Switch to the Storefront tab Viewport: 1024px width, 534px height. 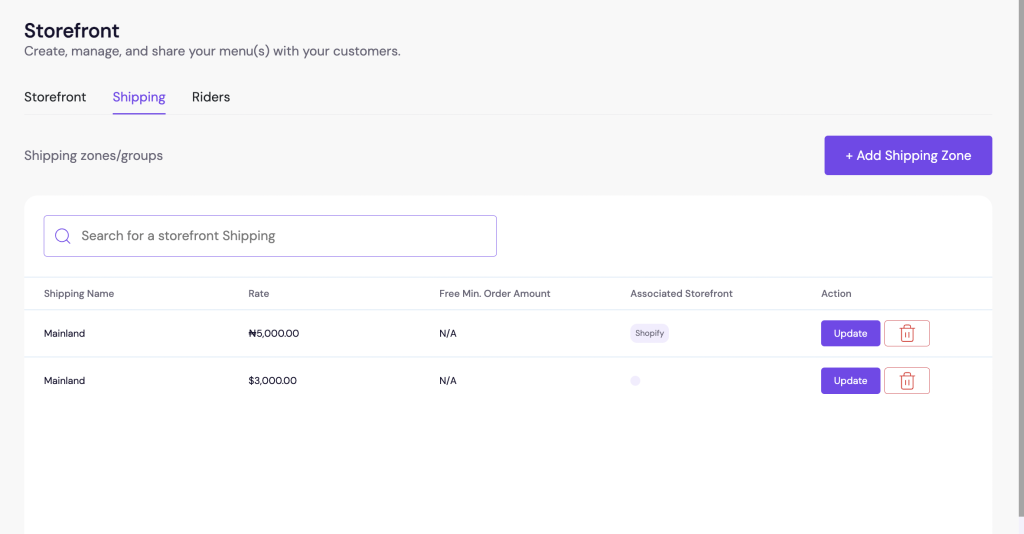coord(55,97)
